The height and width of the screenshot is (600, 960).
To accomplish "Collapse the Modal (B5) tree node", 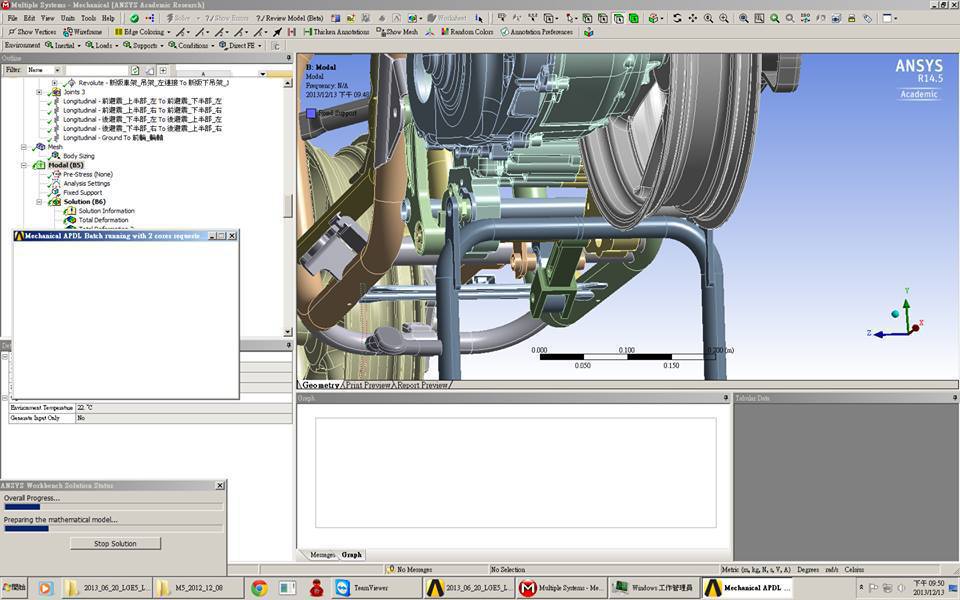I will coord(25,165).
